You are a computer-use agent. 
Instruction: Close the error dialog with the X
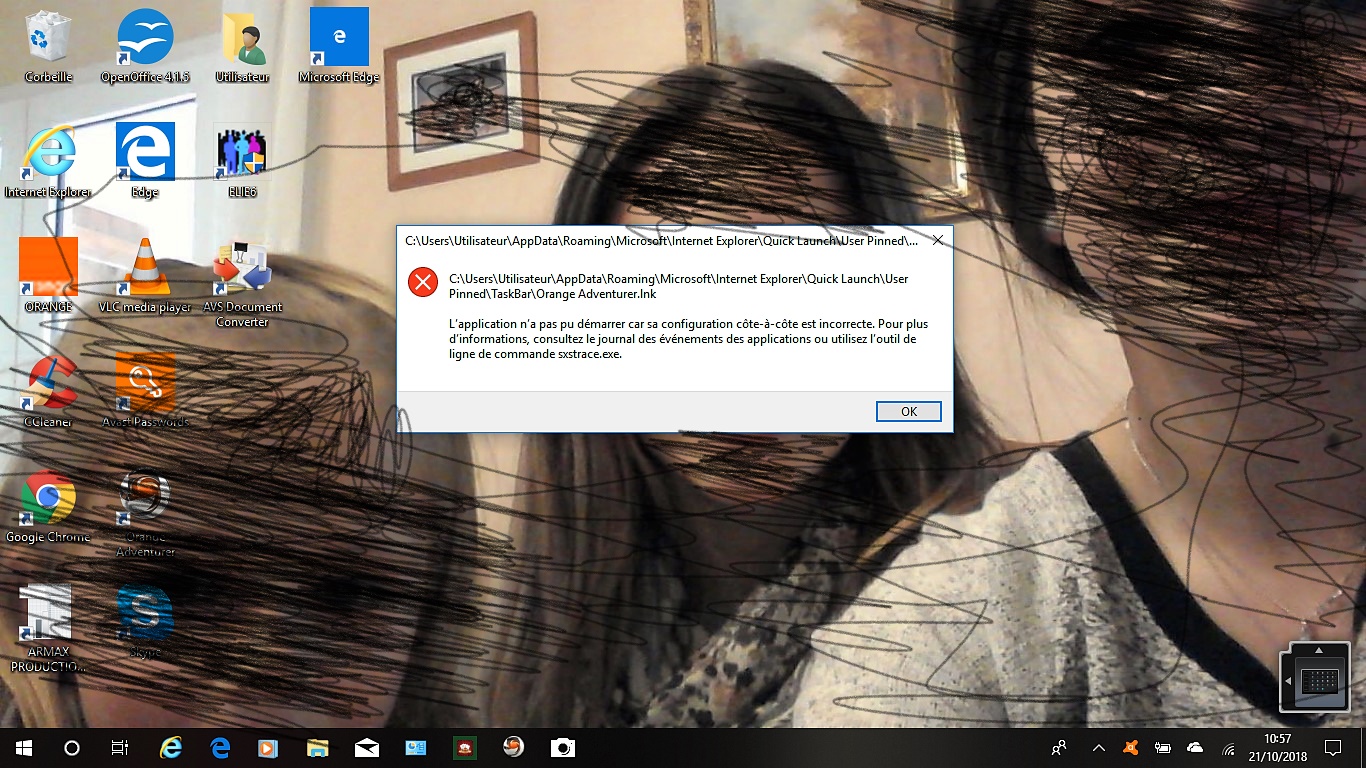click(x=937, y=240)
